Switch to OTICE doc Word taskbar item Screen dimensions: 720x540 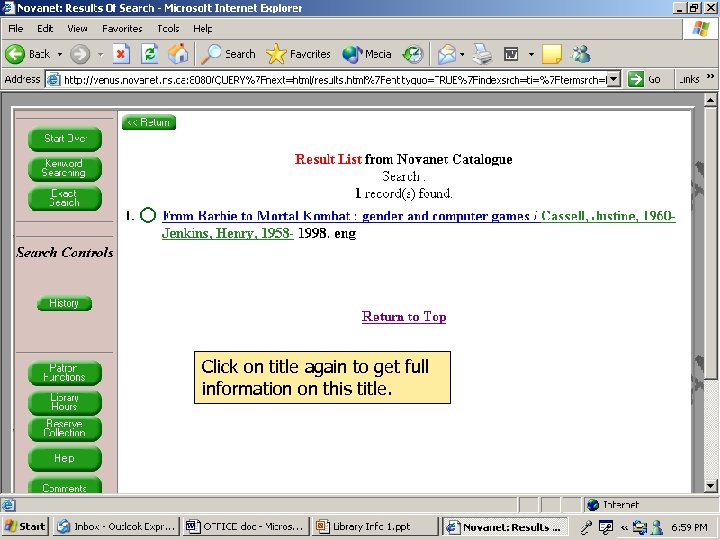[x=245, y=527]
